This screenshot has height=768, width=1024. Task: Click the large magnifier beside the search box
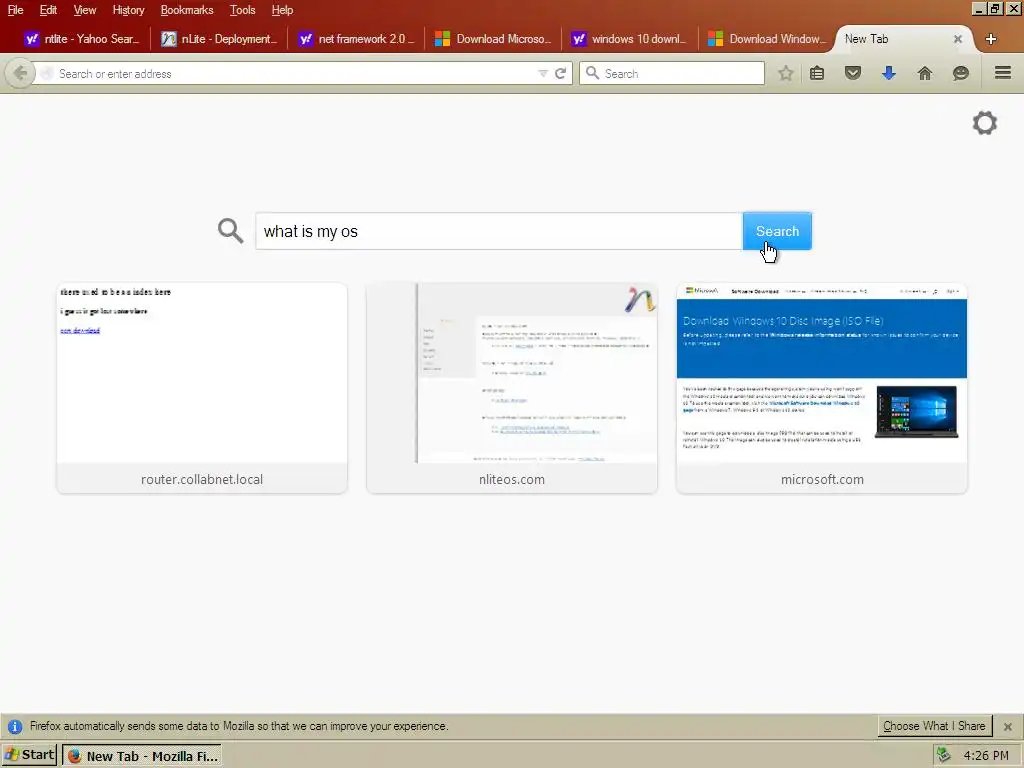tap(230, 231)
